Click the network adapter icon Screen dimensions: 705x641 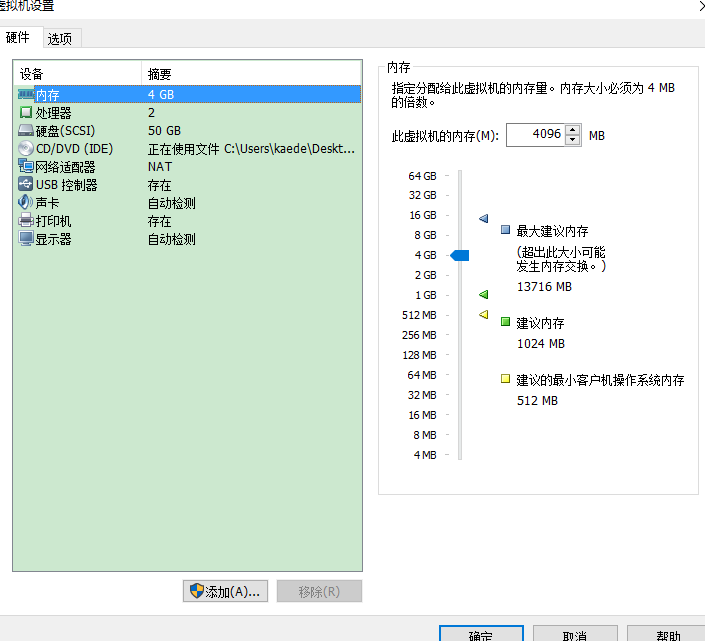(26, 166)
